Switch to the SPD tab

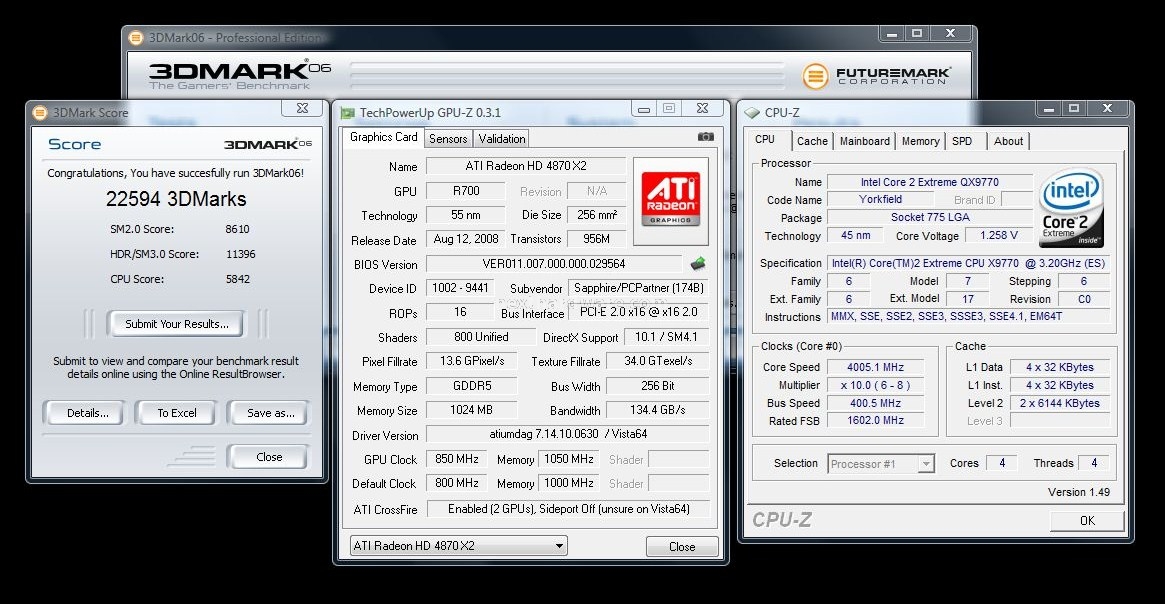click(962, 141)
